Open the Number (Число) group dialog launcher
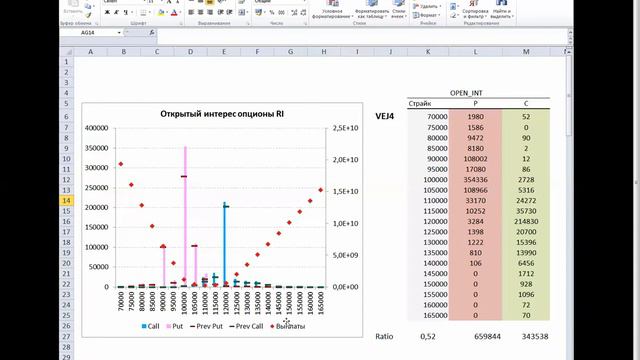 pos(306,24)
